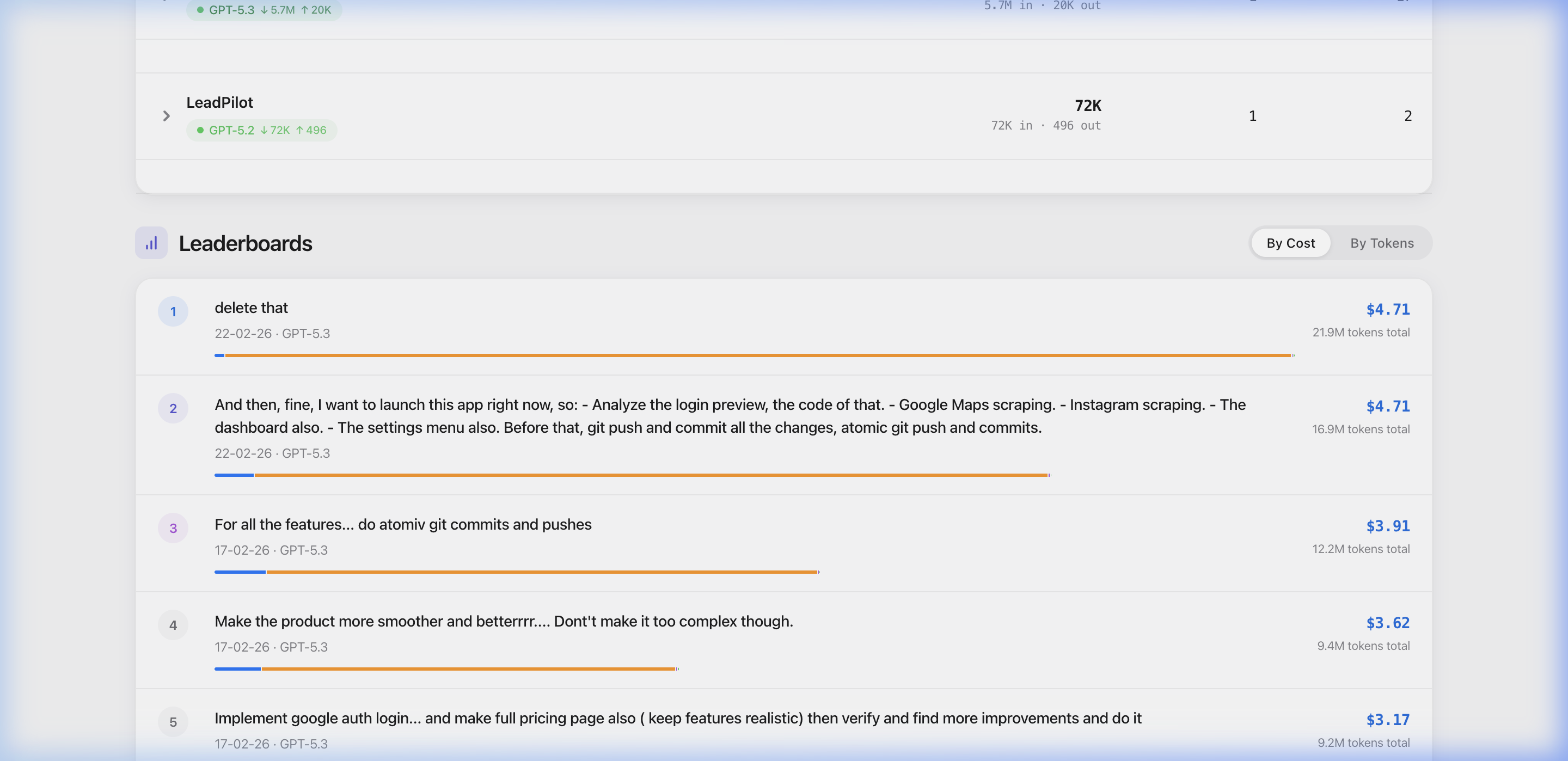
Task: Click the $4.71 cost of 'delete that'
Action: pyautogui.click(x=1387, y=309)
